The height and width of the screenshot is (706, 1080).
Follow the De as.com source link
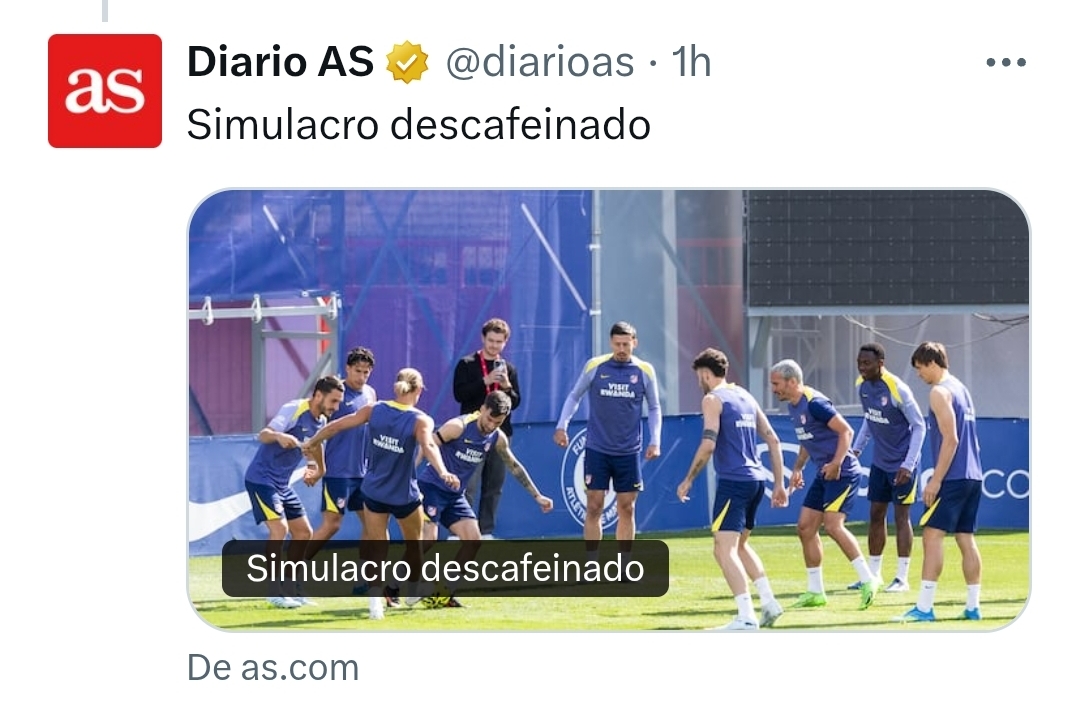coord(273,668)
